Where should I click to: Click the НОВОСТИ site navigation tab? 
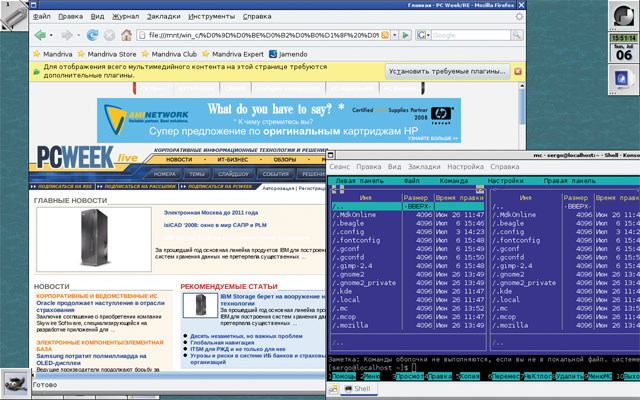pyautogui.click(x=179, y=160)
